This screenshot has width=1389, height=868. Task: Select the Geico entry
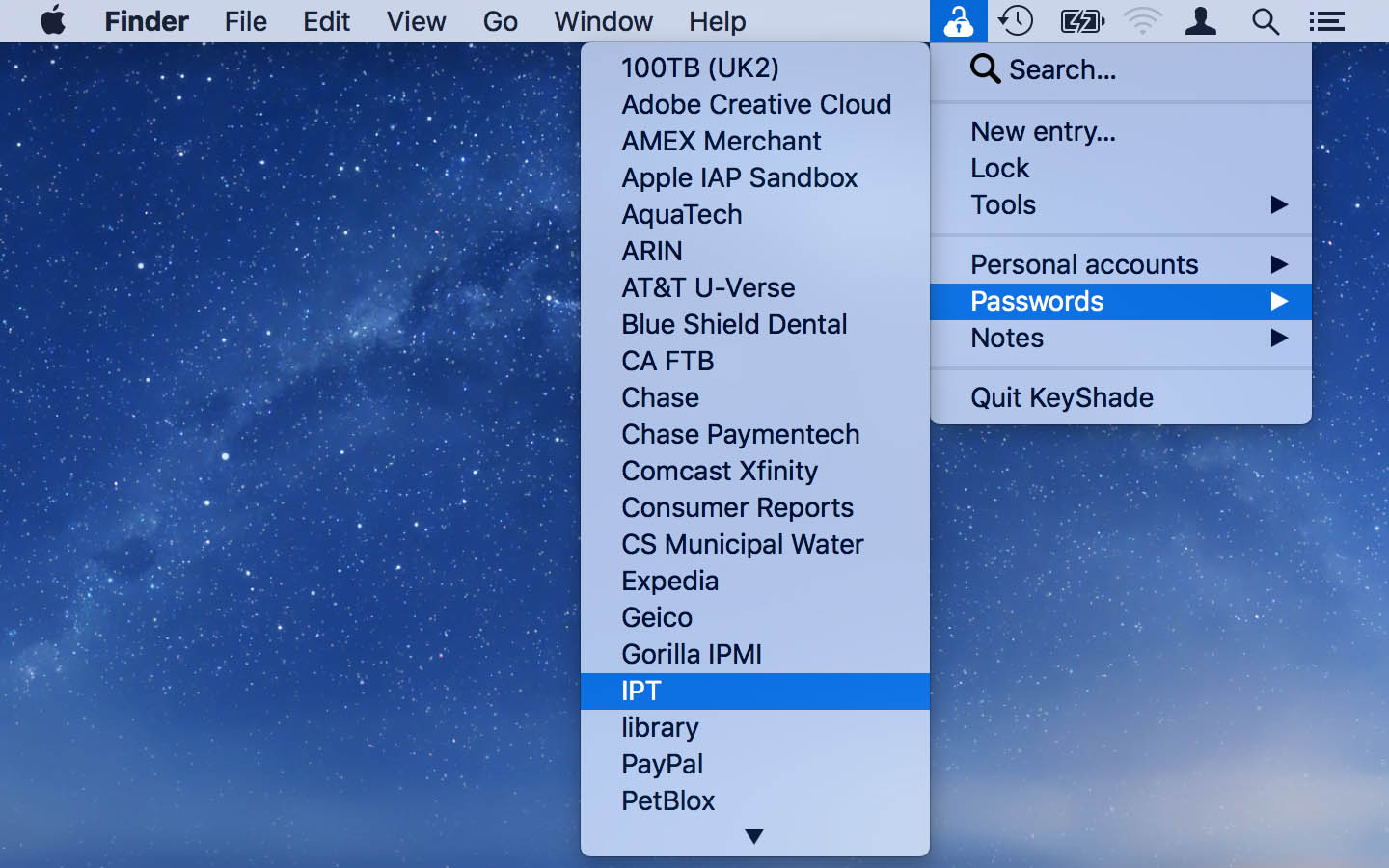point(755,617)
